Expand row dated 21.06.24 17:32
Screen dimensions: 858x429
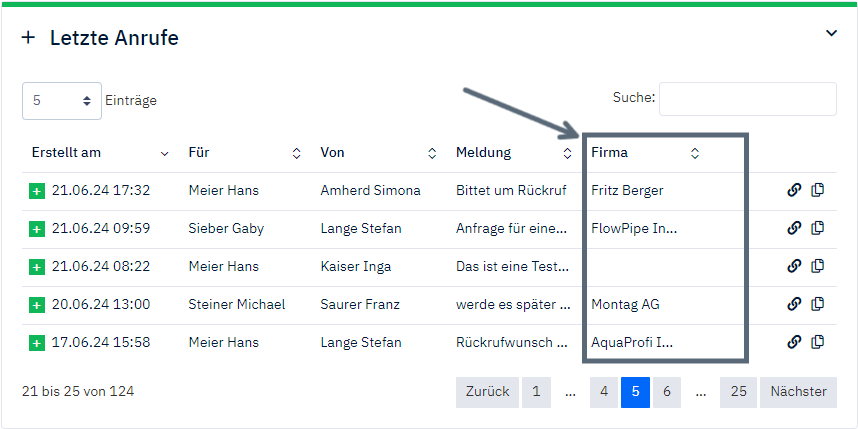pyautogui.click(x=37, y=190)
